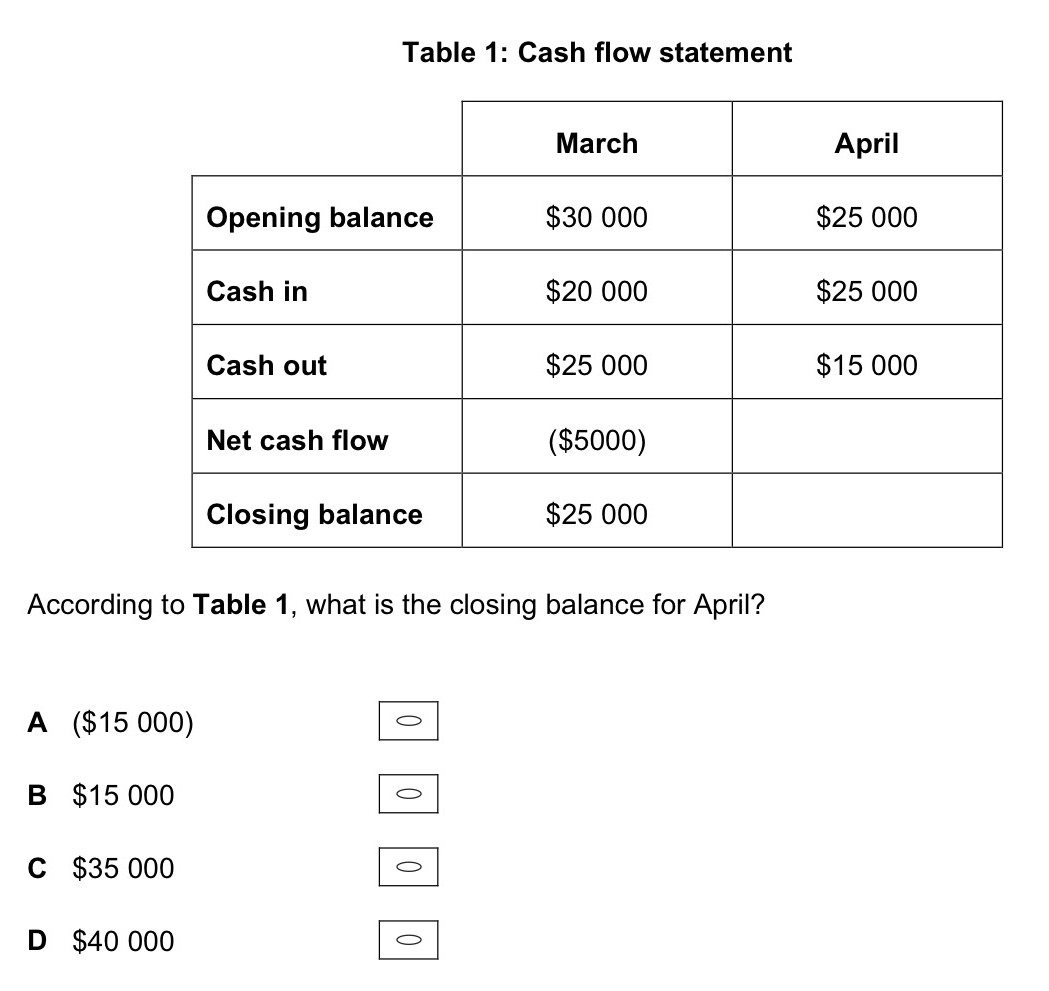Viewport: 1049px width, 991px height.
Task: Select the answer bubble for option B
Action: [408, 795]
